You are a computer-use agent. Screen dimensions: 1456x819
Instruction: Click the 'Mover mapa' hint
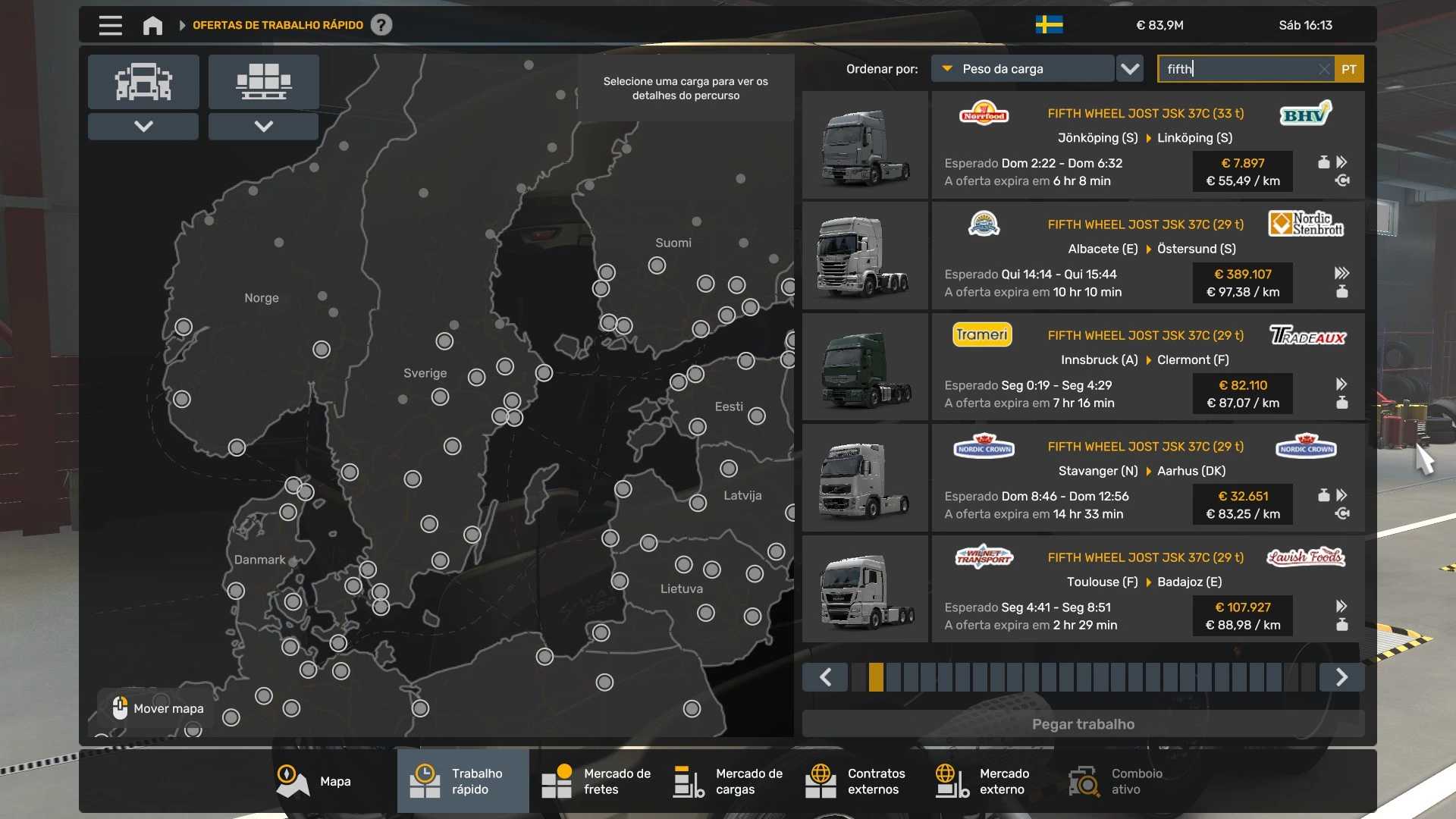(x=158, y=708)
